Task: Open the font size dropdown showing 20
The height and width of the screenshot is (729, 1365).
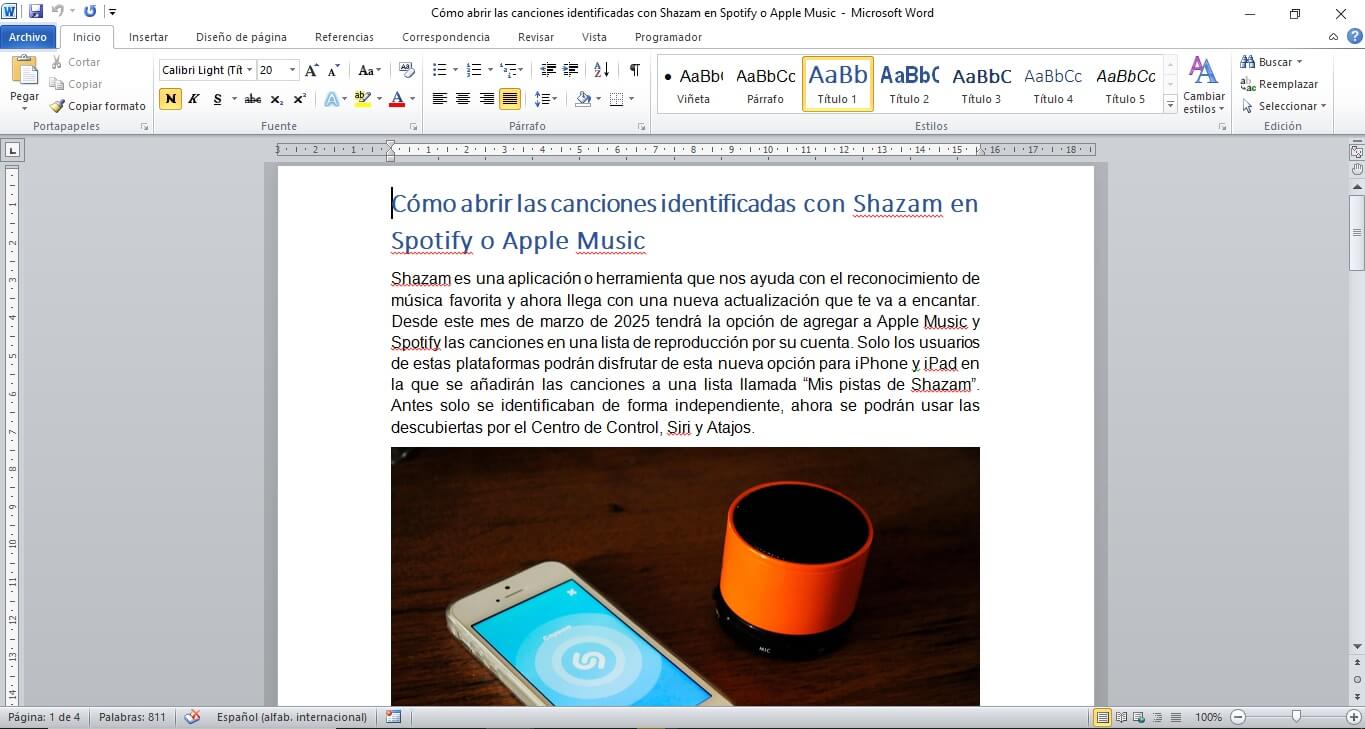Action: [x=292, y=70]
